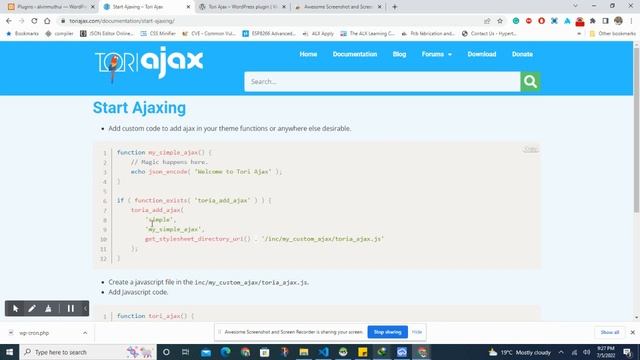This screenshot has width=640, height=360.
Task: Open the tab search dropdown arrow
Action: [x=575, y=6]
